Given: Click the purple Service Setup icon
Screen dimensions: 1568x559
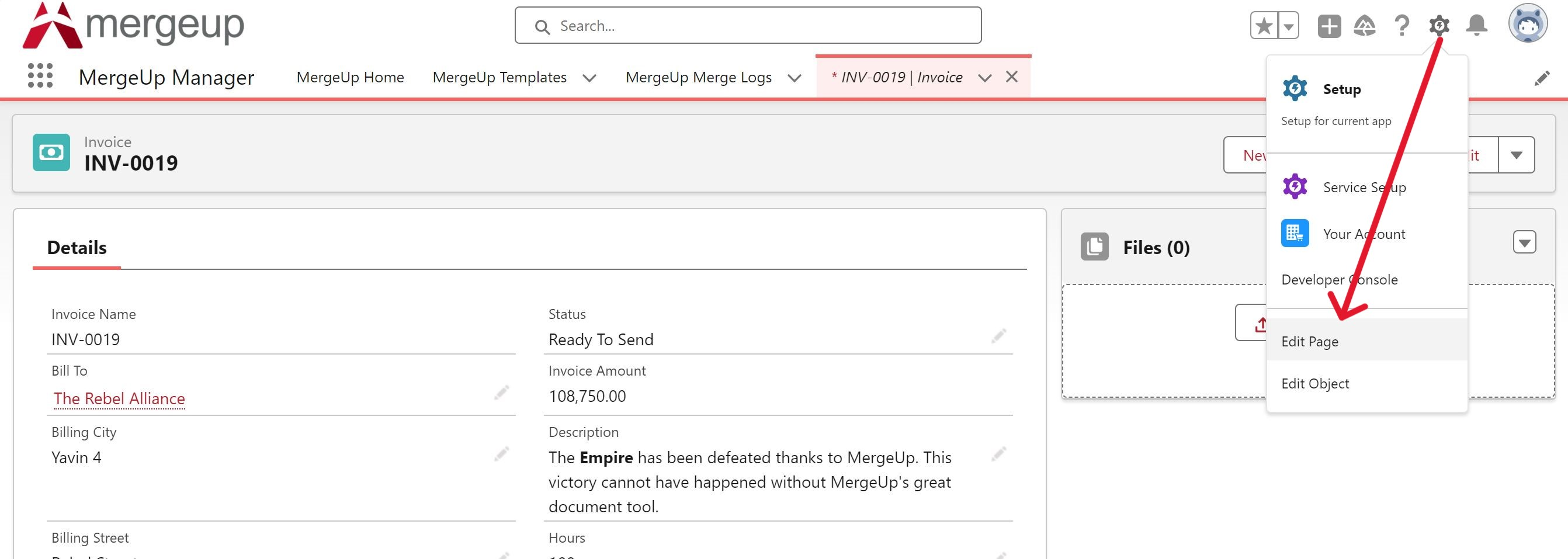Looking at the screenshot, I should (x=1295, y=186).
